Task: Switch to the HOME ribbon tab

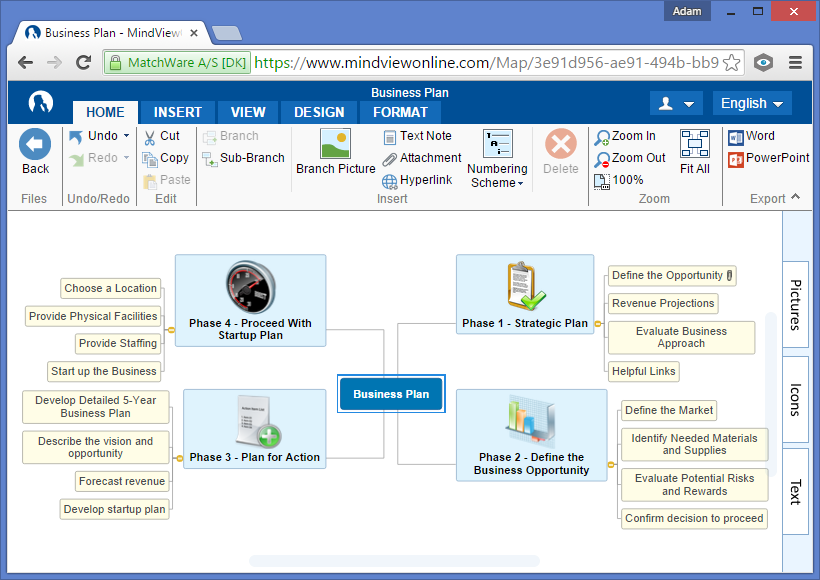Action: [105, 112]
